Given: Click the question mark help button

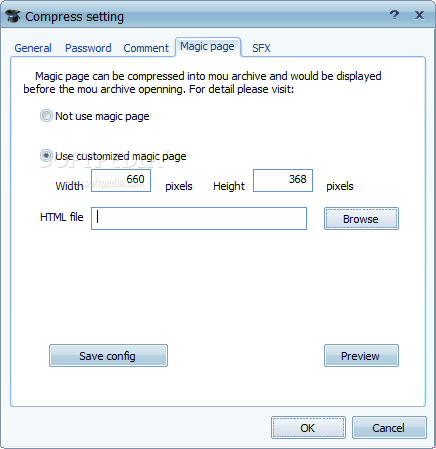Looking at the screenshot, I should [x=394, y=15].
